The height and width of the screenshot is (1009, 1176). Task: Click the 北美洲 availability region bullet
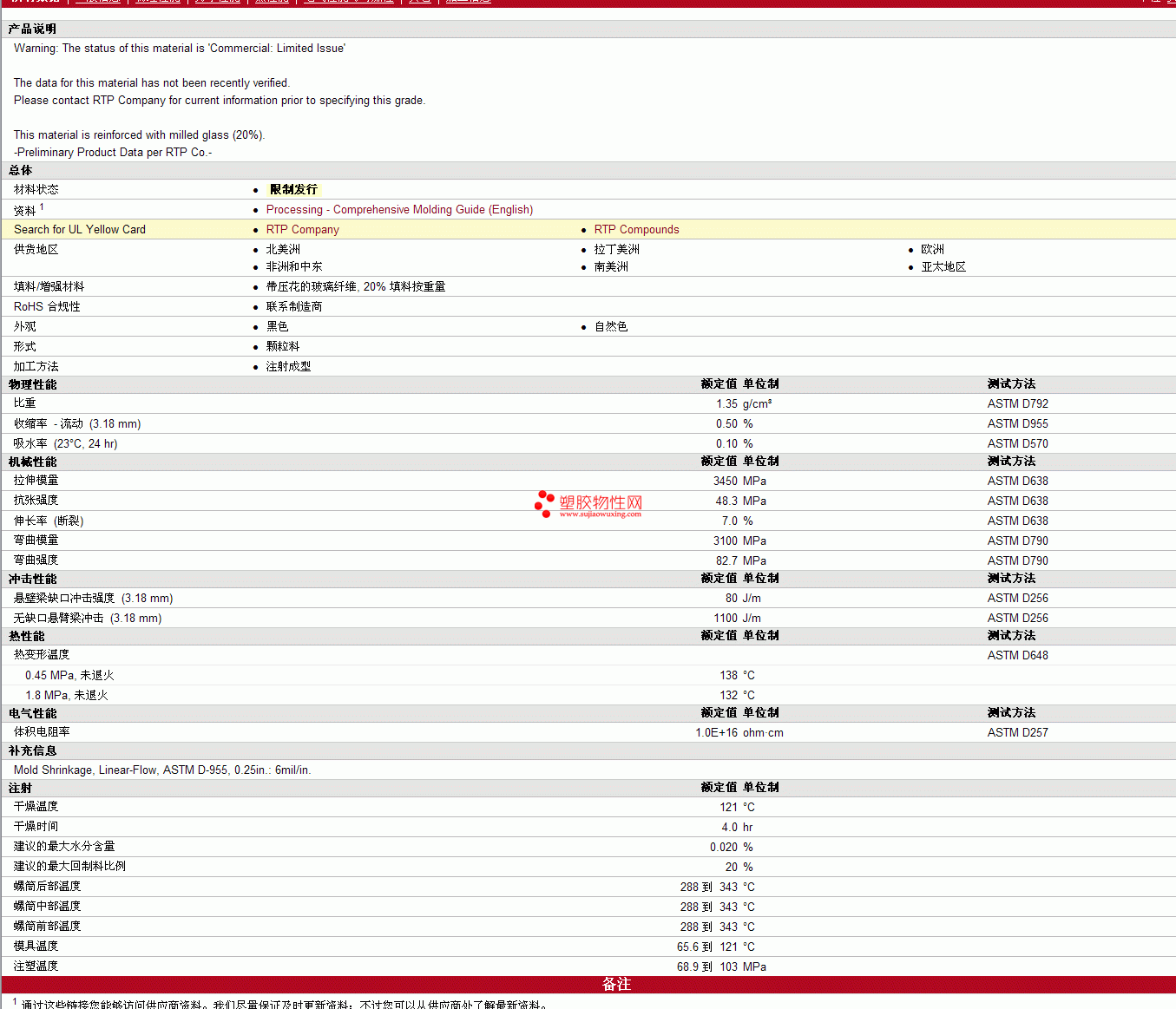click(283, 250)
